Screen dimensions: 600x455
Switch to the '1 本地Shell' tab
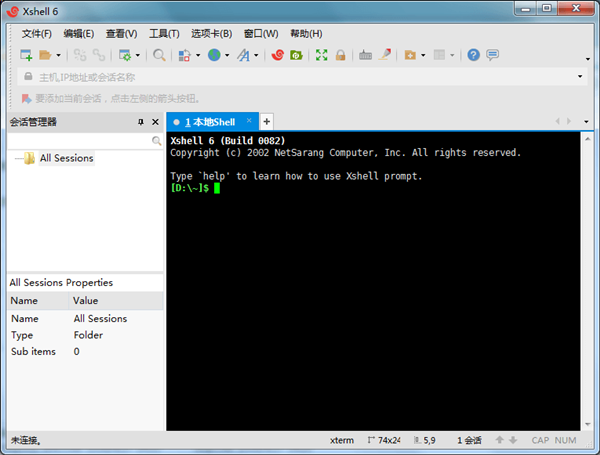pos(209,121)
